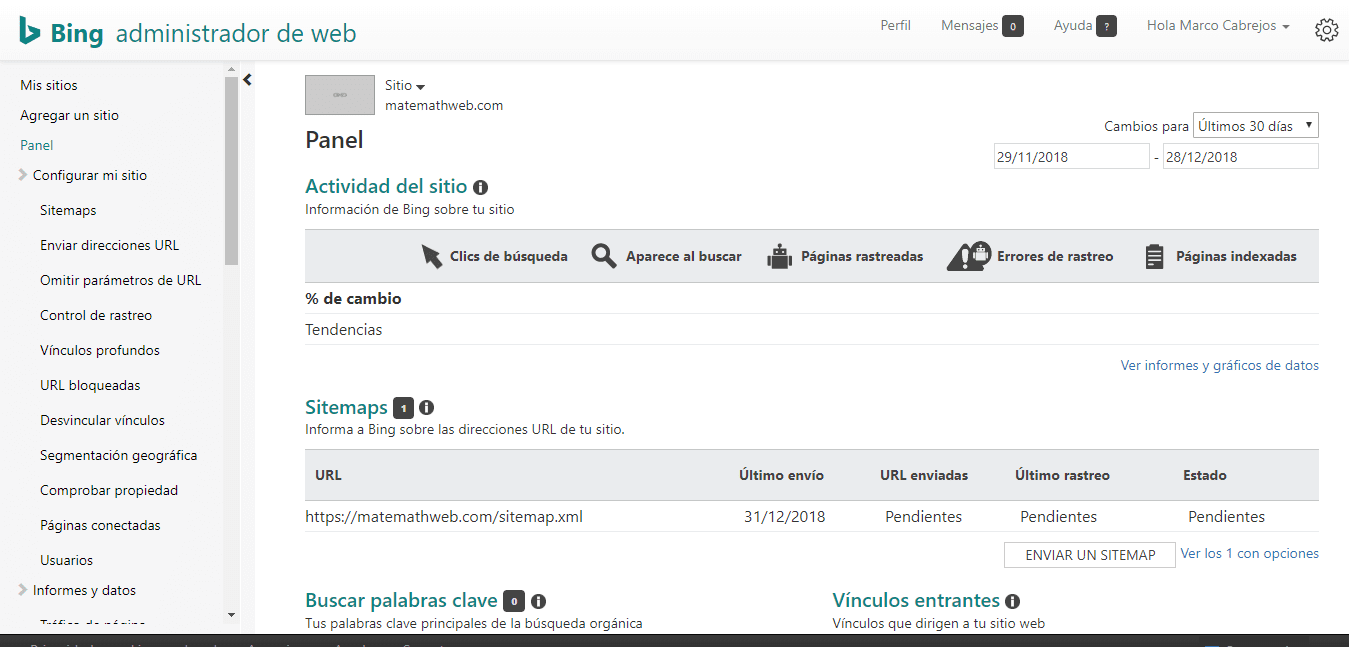Open Segmentación geográfica
The height and width of the screenshot is (647, 1349).
[119, 455]
